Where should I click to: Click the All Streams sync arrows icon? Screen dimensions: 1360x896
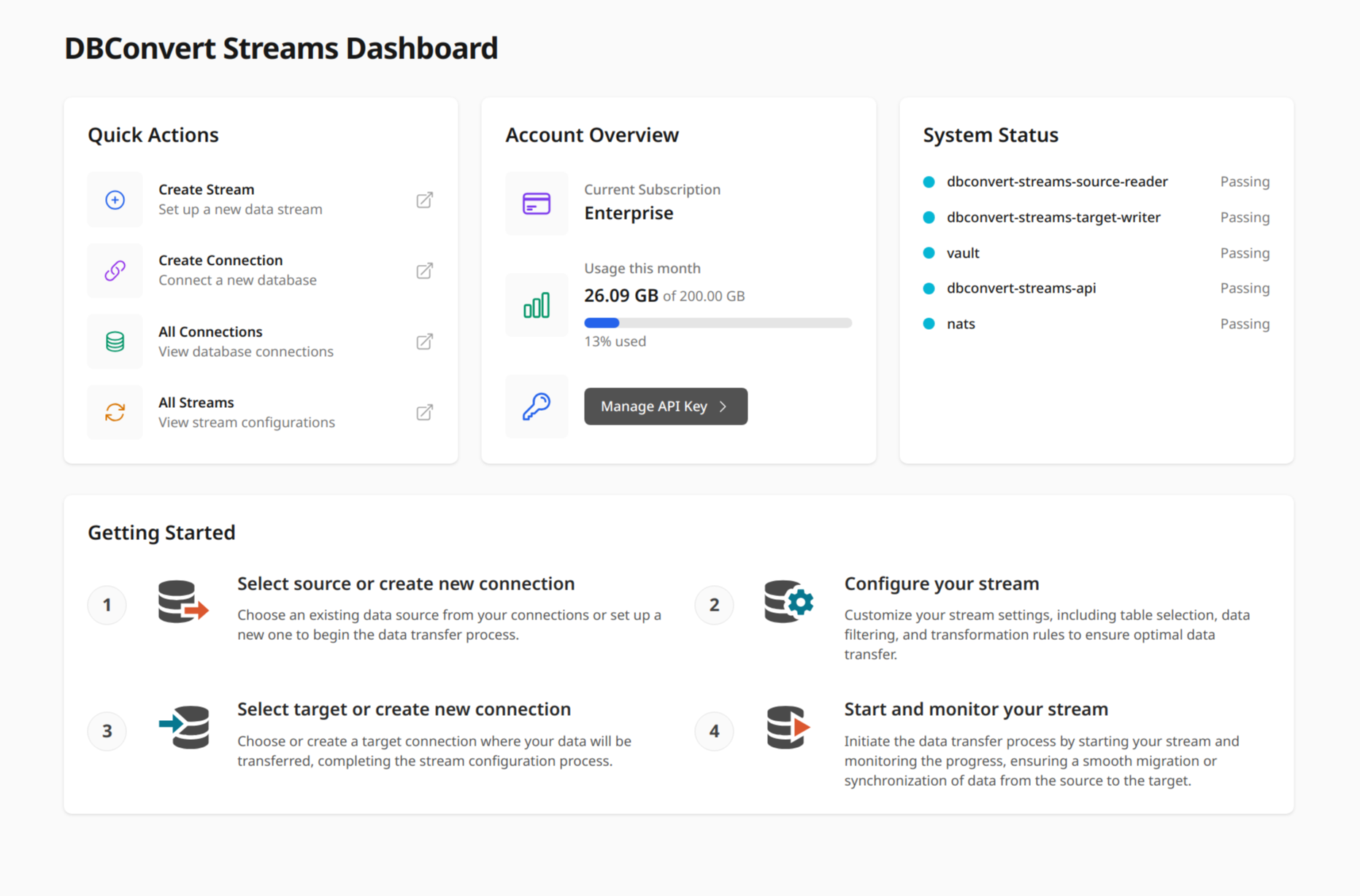[x=115, y=412]
